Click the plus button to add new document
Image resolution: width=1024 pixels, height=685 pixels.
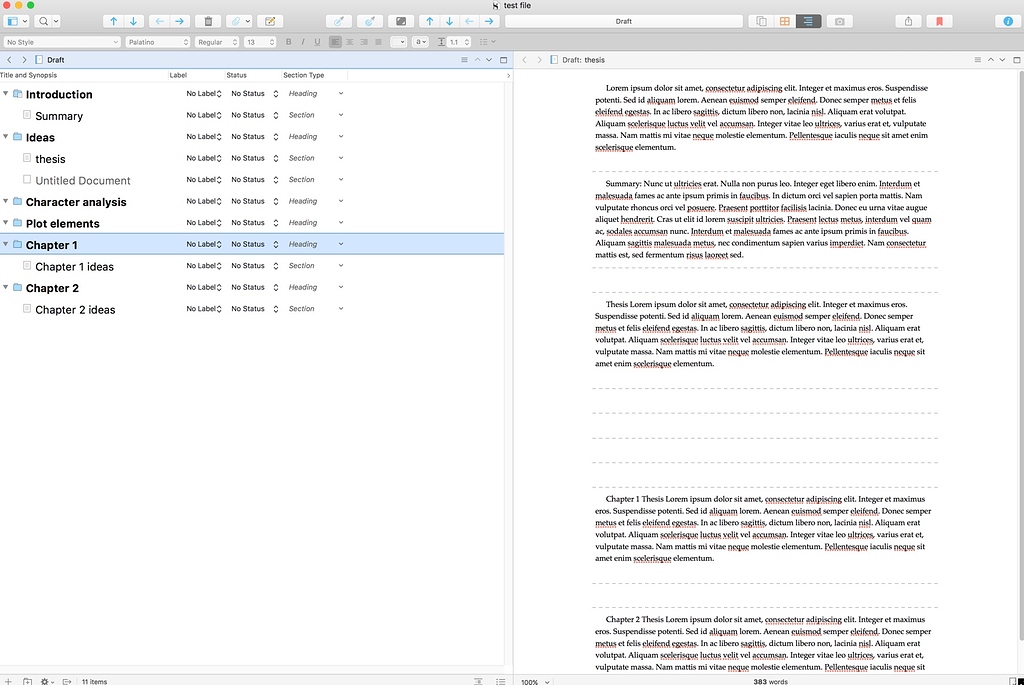click(8, 681)
